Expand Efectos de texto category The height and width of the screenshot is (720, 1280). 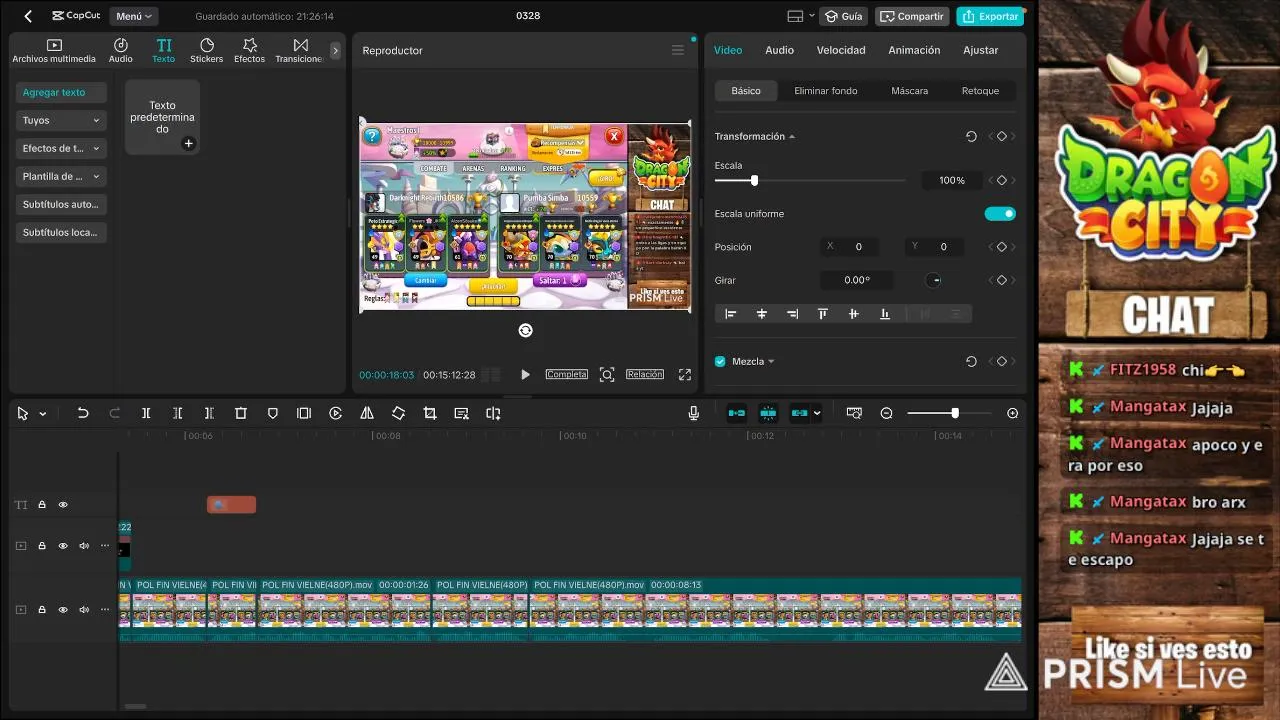pos(61,148)
